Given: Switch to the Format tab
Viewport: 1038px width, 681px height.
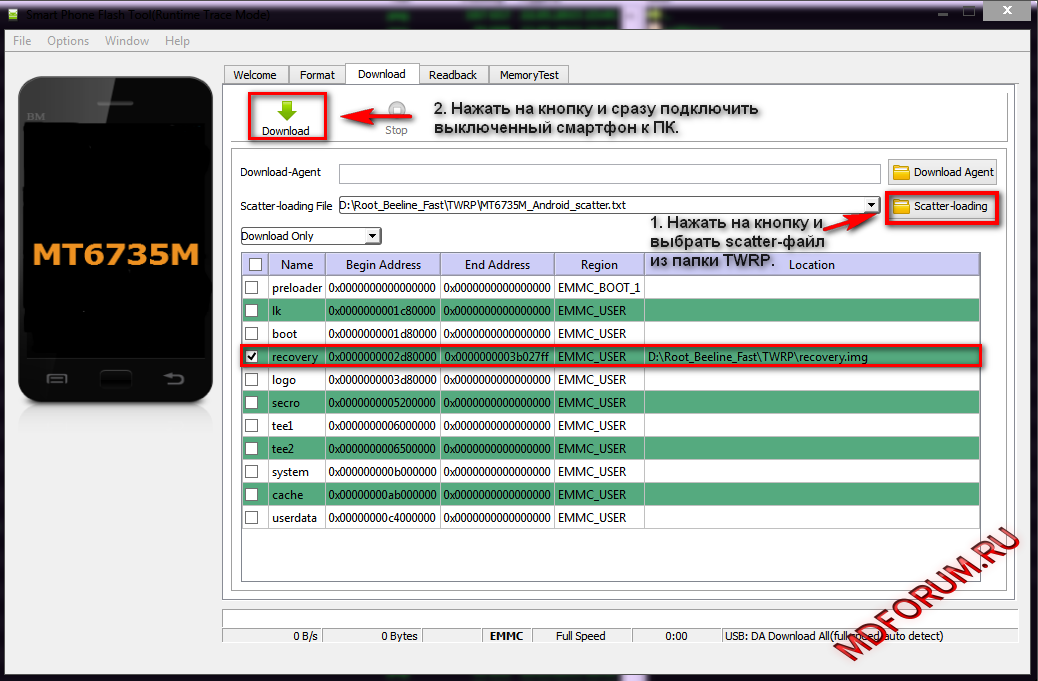Looking at the screenshot, I should 317,75.
